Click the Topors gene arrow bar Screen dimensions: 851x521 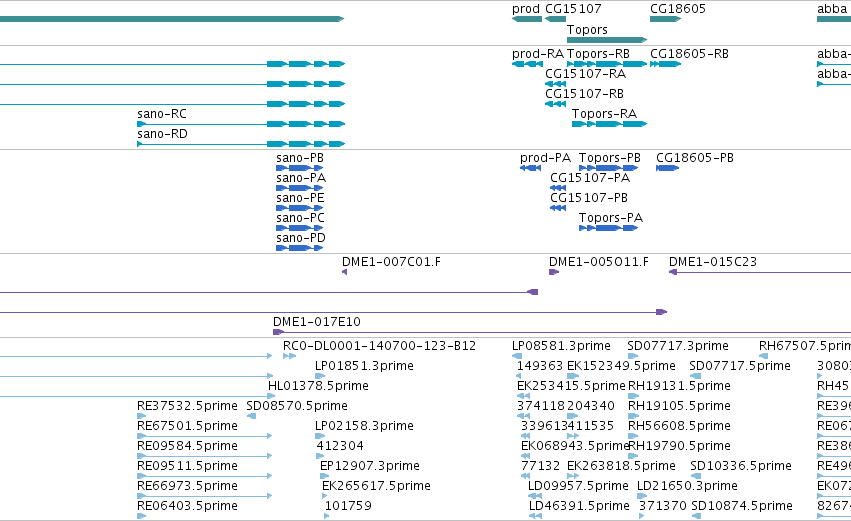[x=607, y=40]
